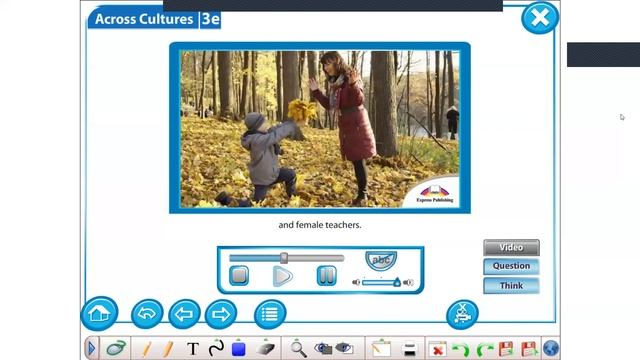The width and height of the screenshot is (640, 360).
Task: Select the eraser tool
Action: tap(266, 349)
